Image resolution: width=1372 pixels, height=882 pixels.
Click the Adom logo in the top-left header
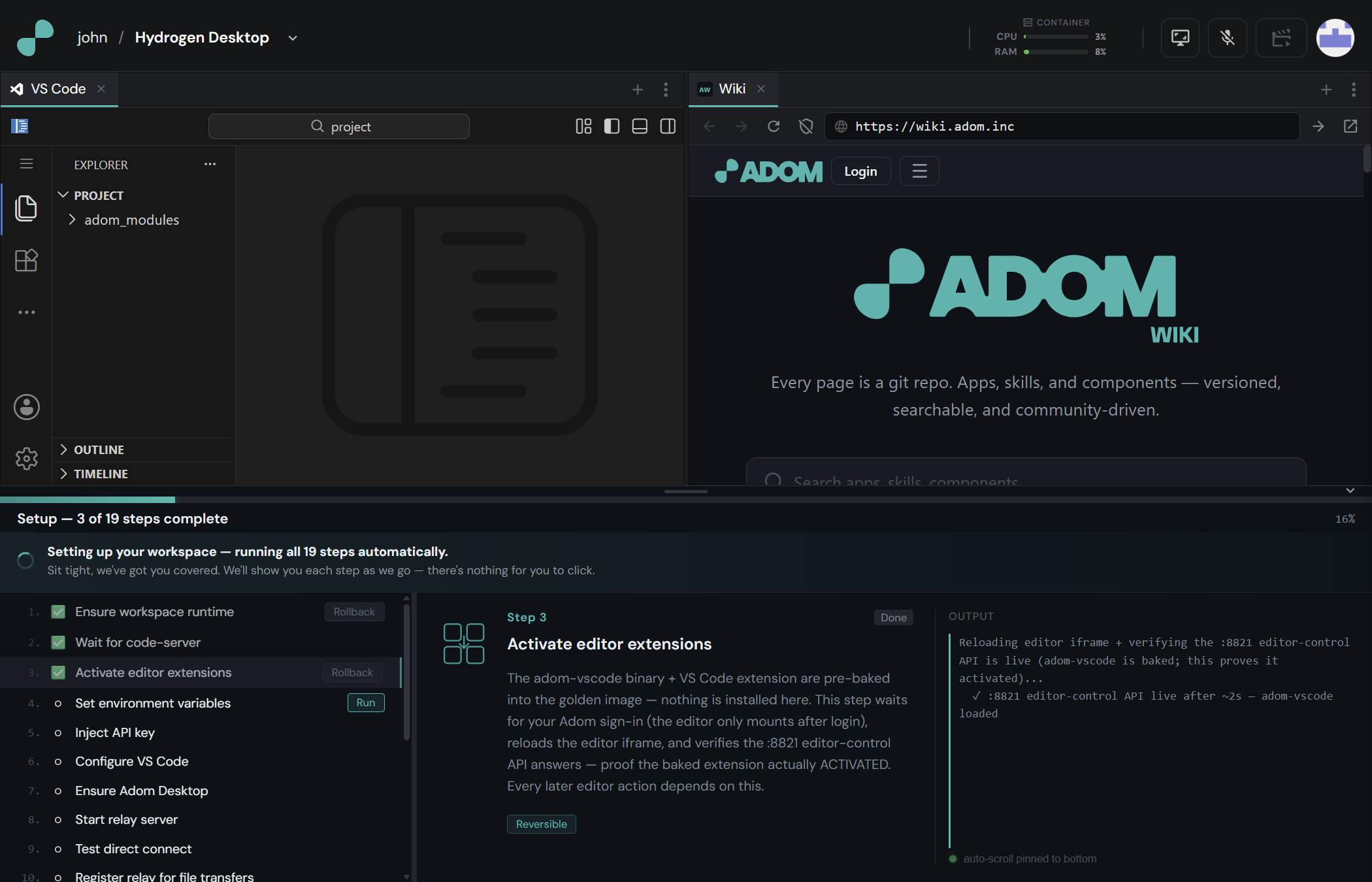point(35,38)
